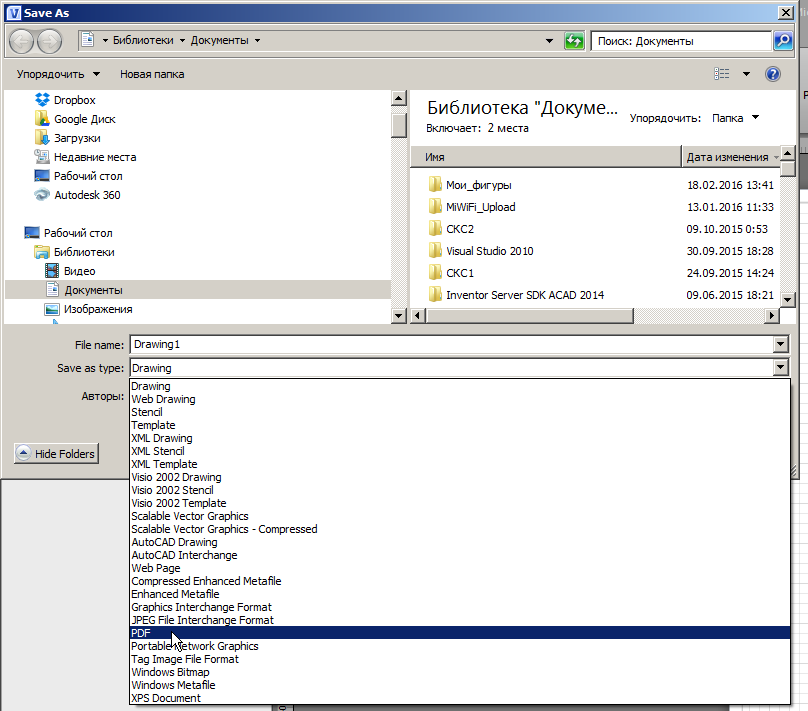Click the Библиотеки breadcrumb segment
Screen dimensions: 808x711
tap(143, 40)
